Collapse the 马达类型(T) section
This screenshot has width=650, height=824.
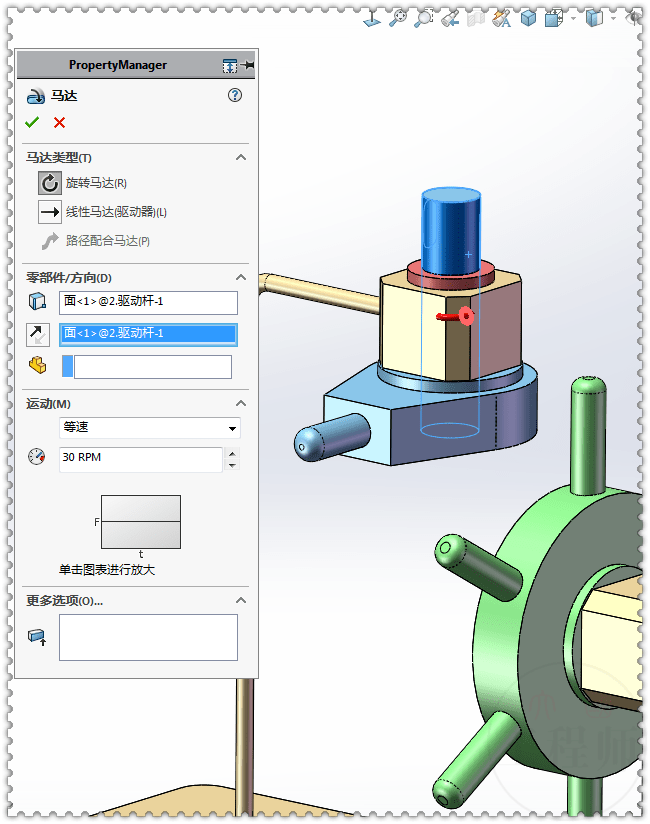coord(241,157)
